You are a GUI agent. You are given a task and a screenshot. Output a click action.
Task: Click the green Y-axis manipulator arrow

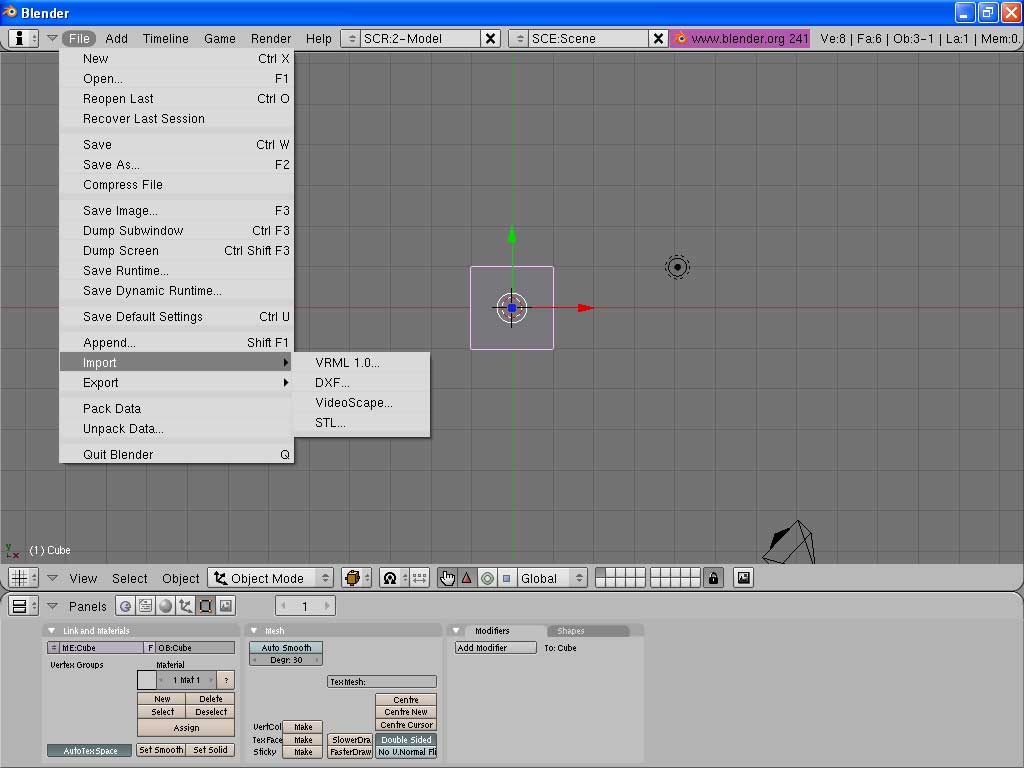point(512,235)
